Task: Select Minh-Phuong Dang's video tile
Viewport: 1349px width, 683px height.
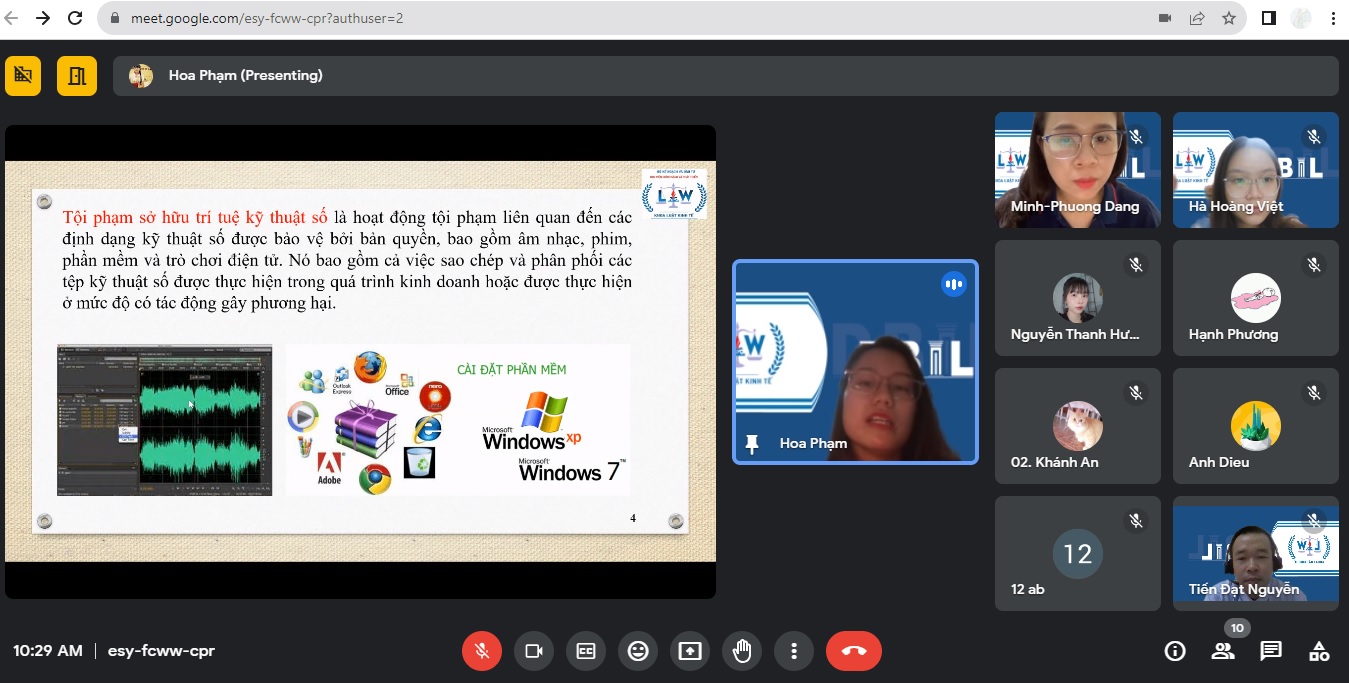Action: (x=1077, y=169)
